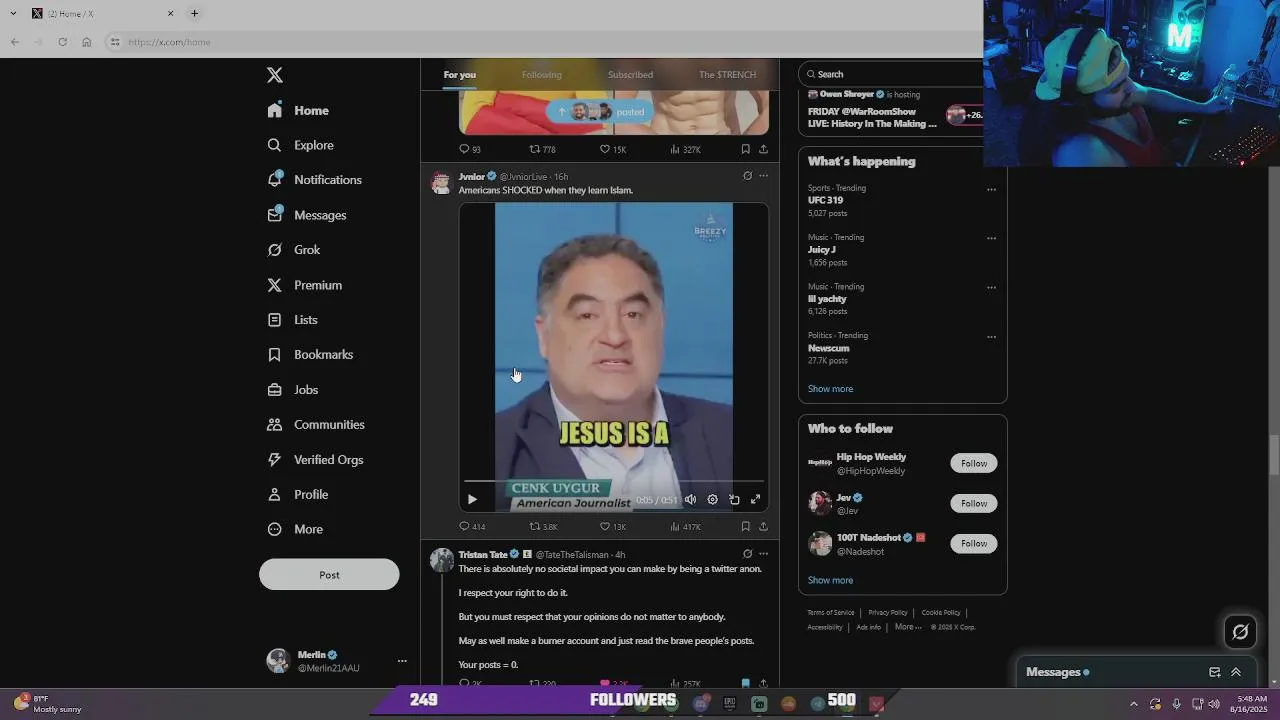Follow 100T Nadeshot
This screenshot has width=1280, height=720.
click(x=974, y=543)
